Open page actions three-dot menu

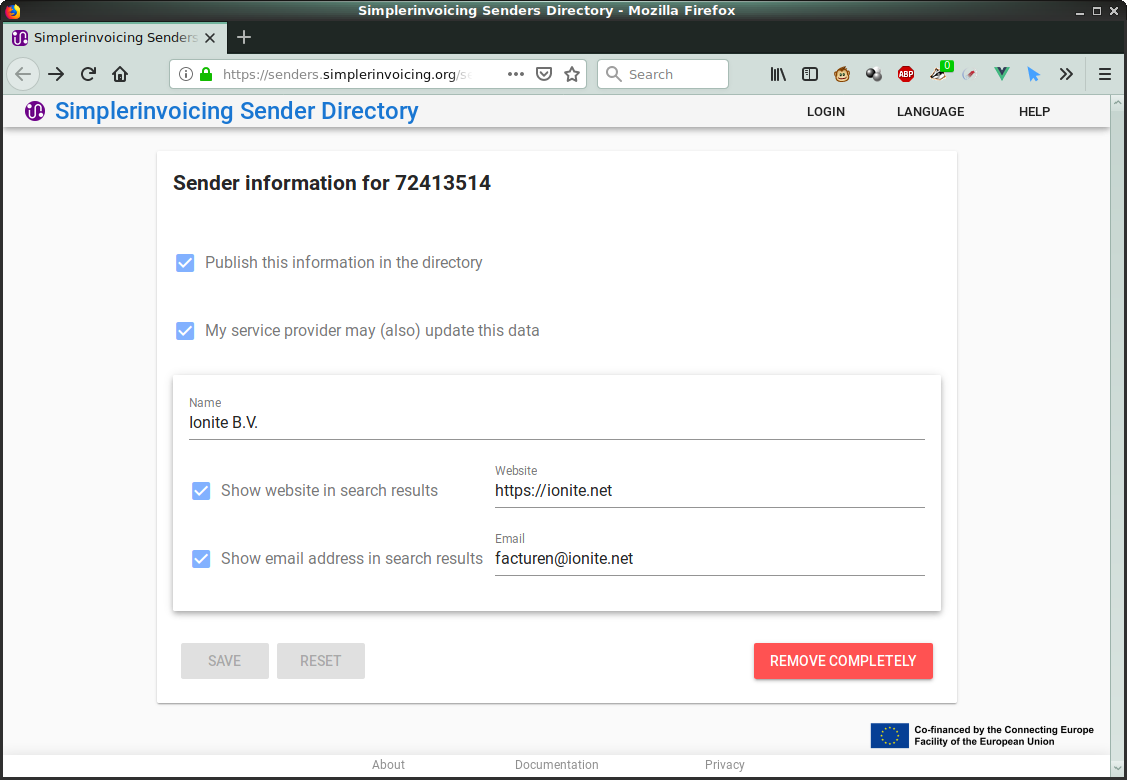pyautogui.click(x=515, y=74)
